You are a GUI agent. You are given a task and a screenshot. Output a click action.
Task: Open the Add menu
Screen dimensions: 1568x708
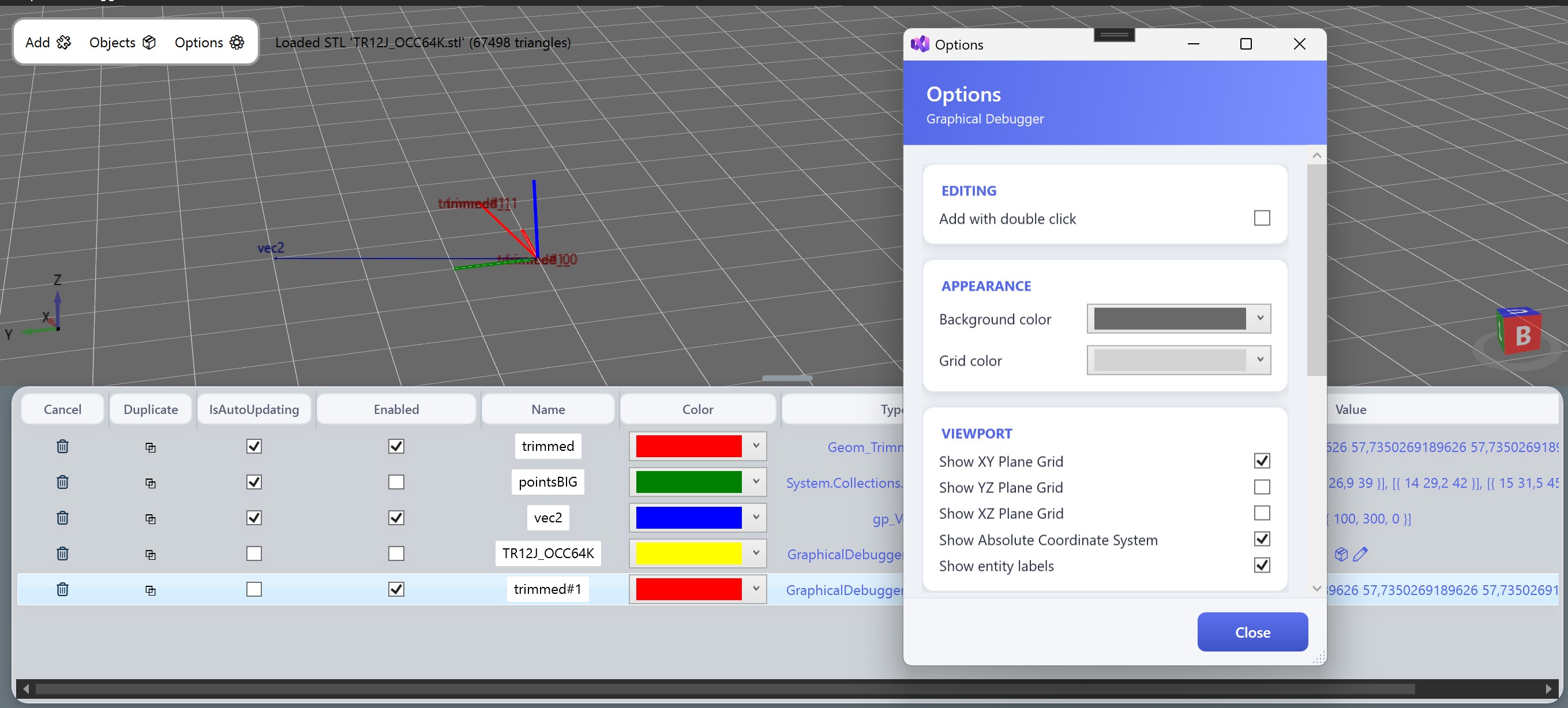tap(48, 42)
